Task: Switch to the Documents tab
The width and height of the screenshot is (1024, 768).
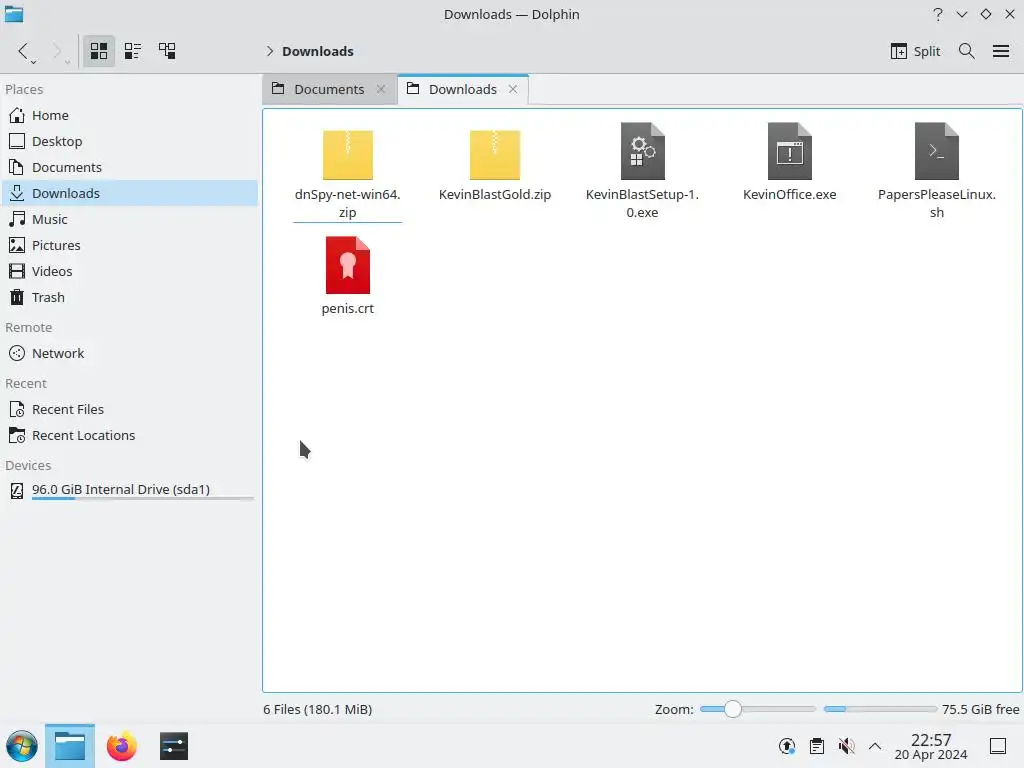Action: [x=329, y=89]
